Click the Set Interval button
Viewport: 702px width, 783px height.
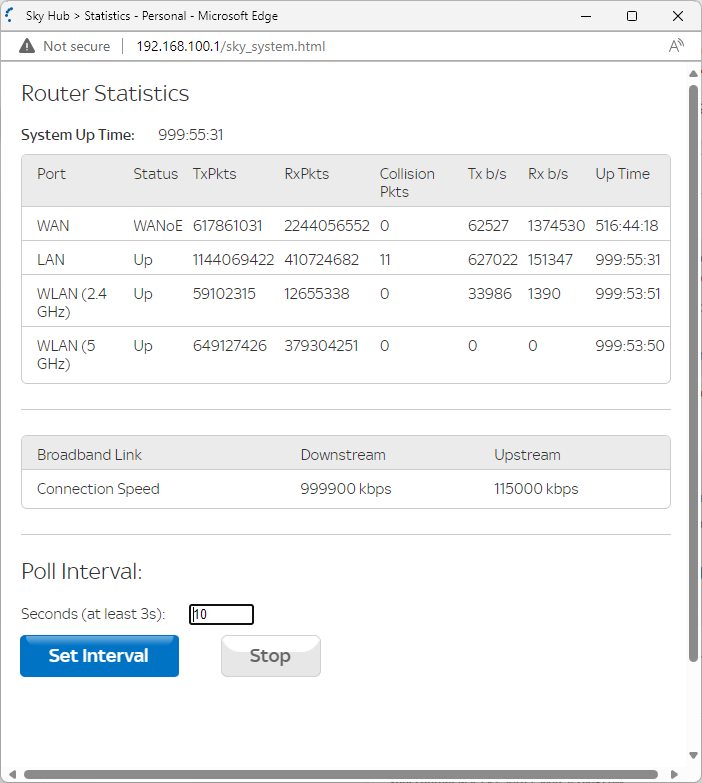(x=99, y=656)
